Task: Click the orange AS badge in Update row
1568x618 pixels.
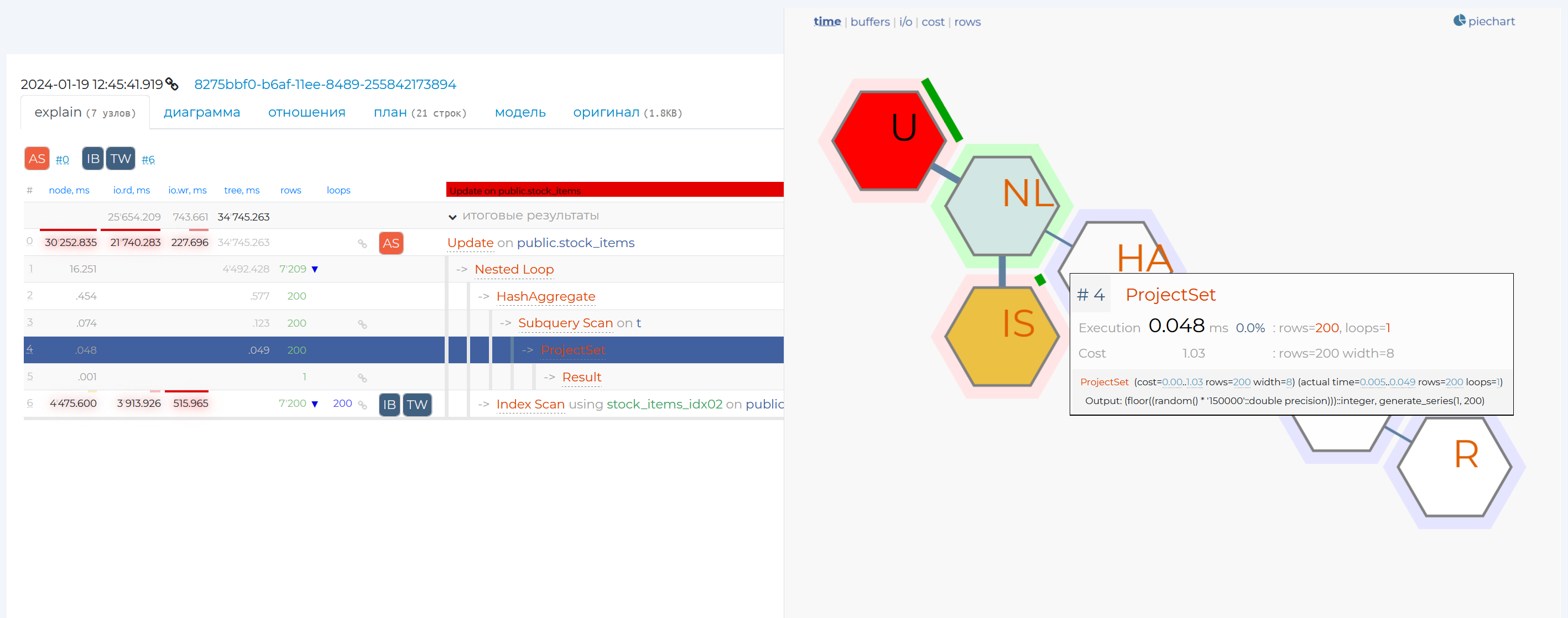Action: point(391,243)
